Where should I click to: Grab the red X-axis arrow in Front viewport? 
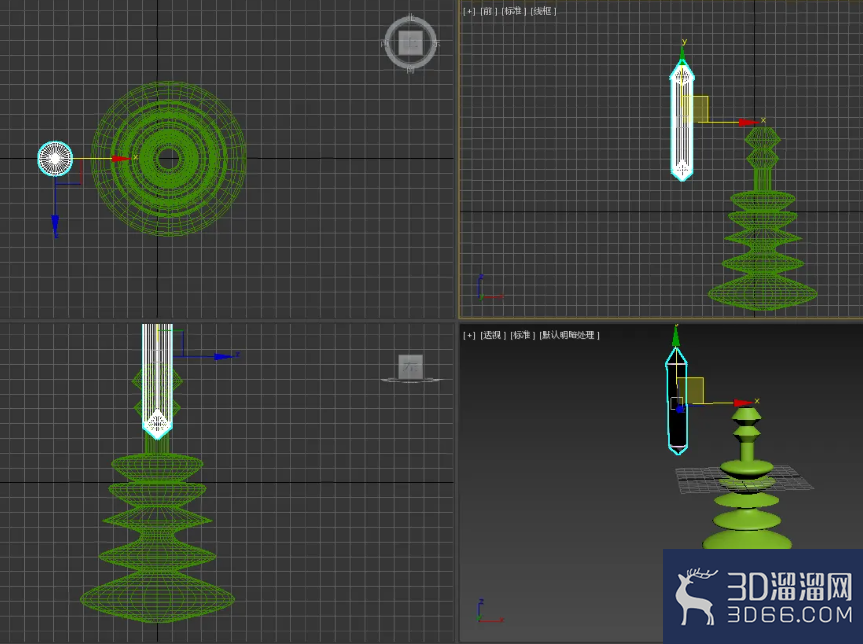click(749, 122)
